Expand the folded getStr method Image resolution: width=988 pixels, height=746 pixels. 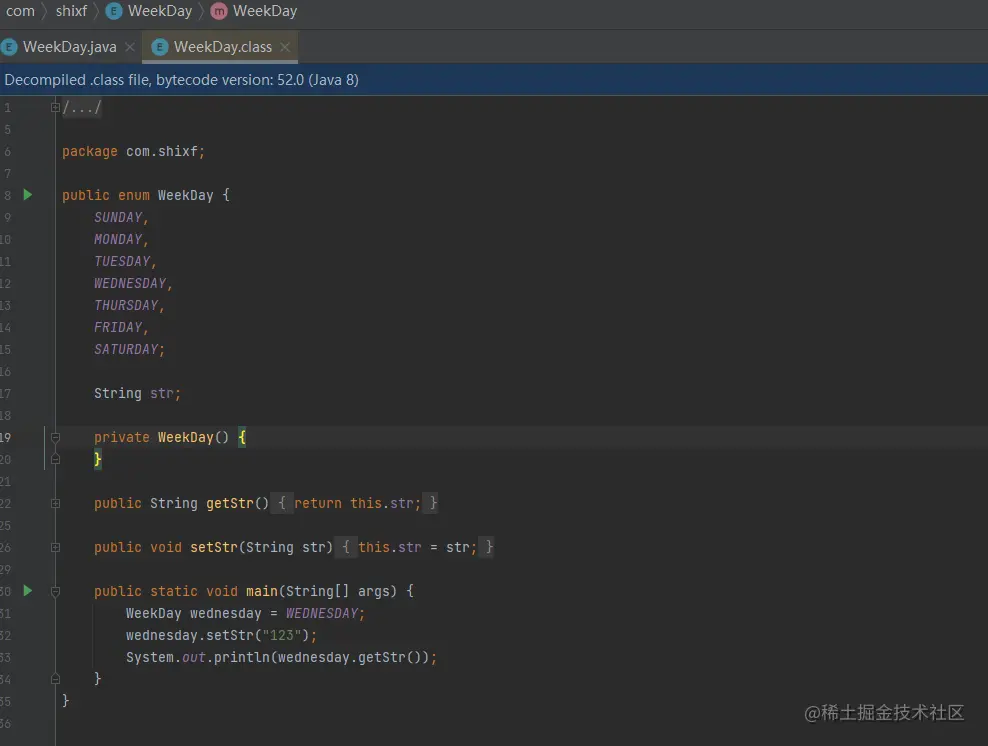coord(55,503)
